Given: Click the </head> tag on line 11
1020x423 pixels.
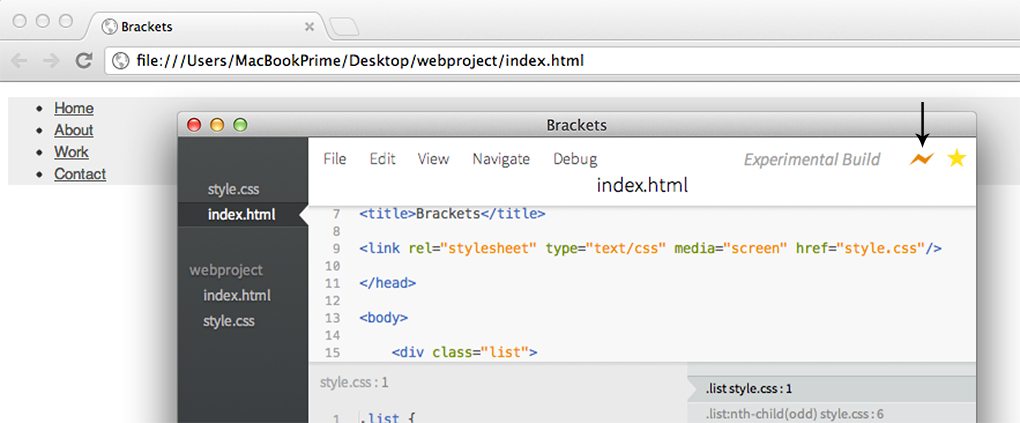Looking at the screenshot, I should tap(387, 283).
